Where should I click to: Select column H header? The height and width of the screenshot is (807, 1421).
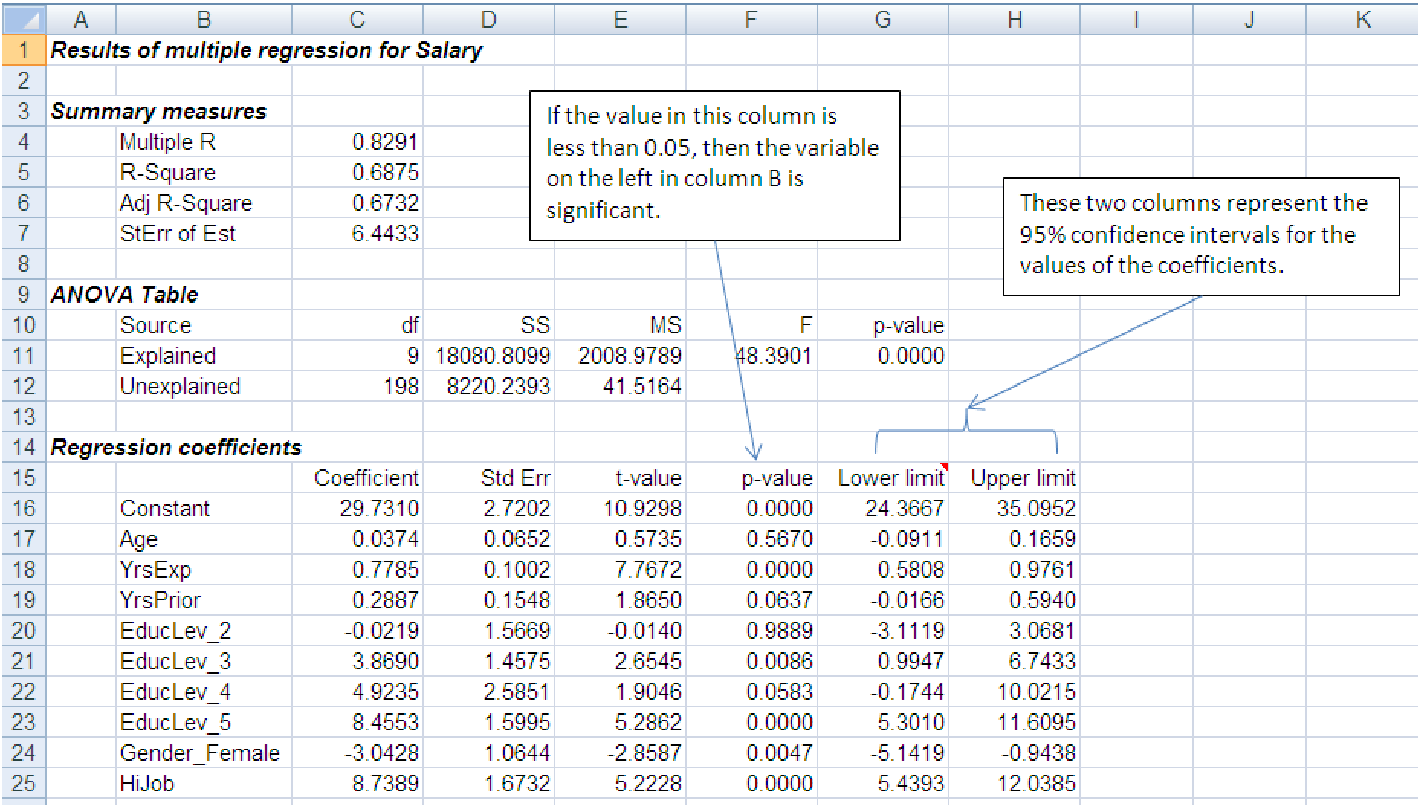click(x=1014, y=17)
